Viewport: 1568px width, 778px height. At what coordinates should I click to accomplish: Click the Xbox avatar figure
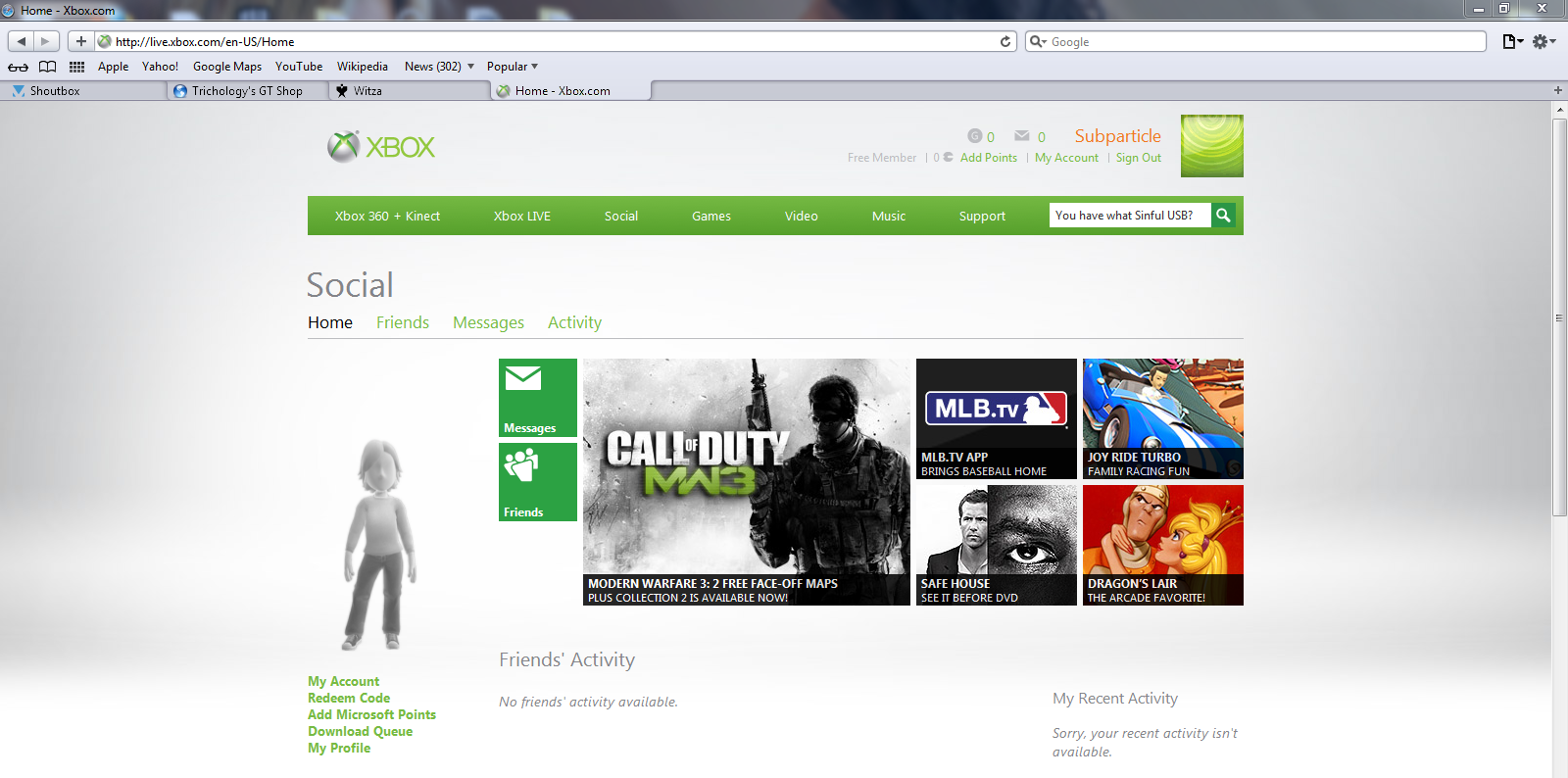click(378, 544)
